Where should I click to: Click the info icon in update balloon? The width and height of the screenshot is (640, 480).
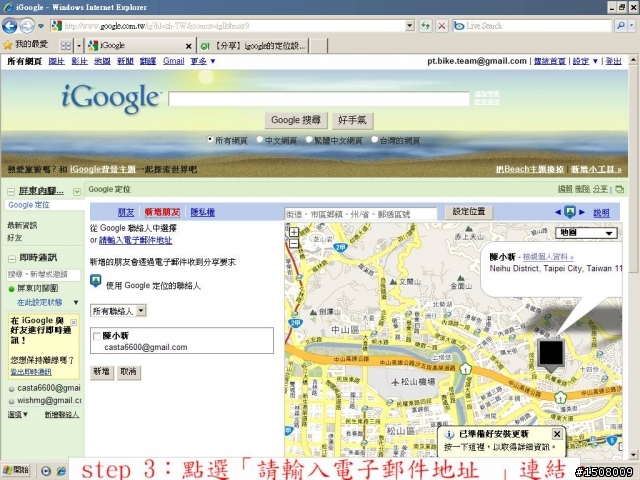[x=449, y=434]
